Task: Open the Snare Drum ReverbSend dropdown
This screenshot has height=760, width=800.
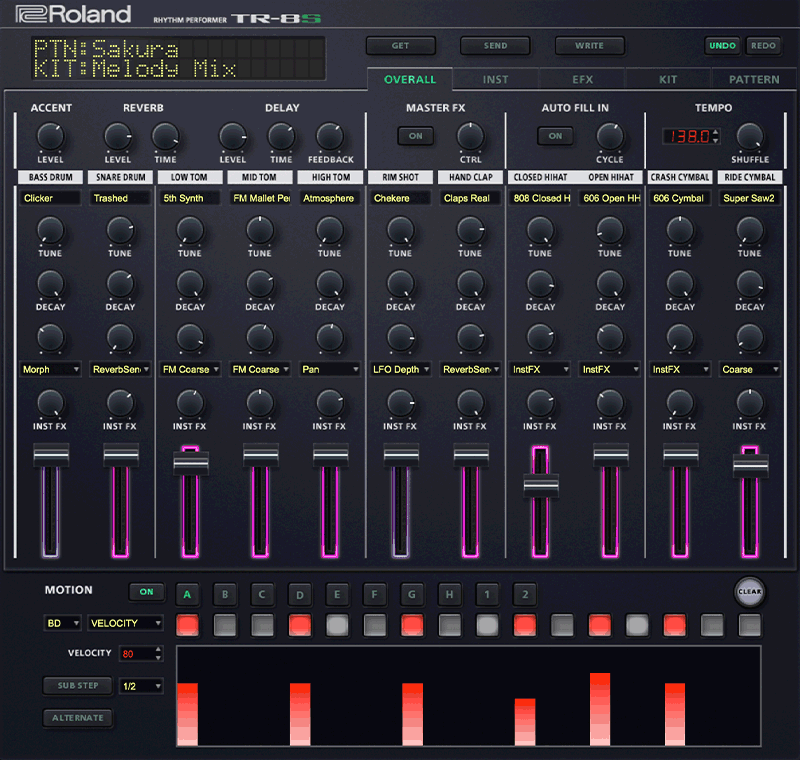Action: [120, 369]
